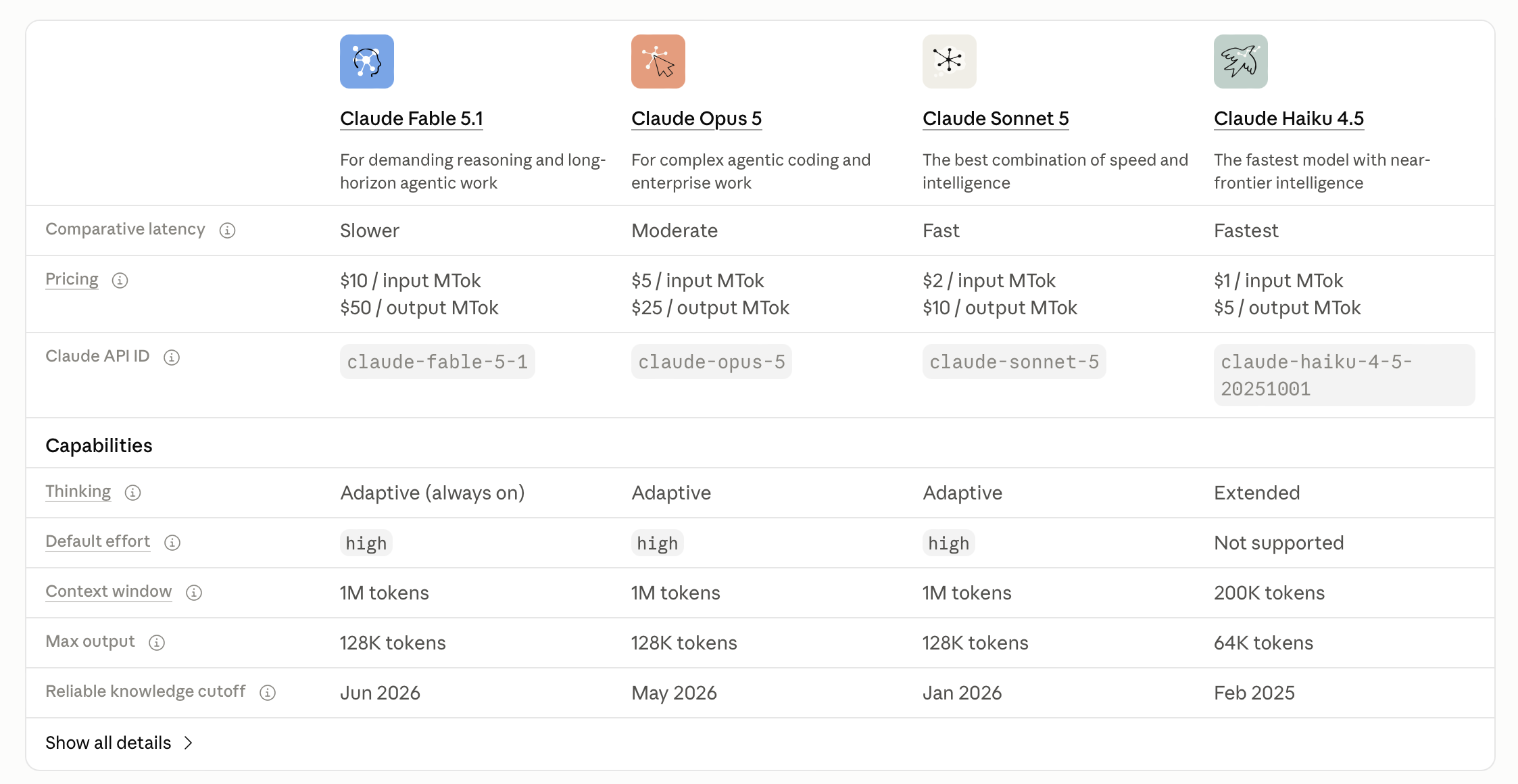Click the $25 / output MTok price
This screenshot has width=1518, height=784.
(x=710, y=308)
